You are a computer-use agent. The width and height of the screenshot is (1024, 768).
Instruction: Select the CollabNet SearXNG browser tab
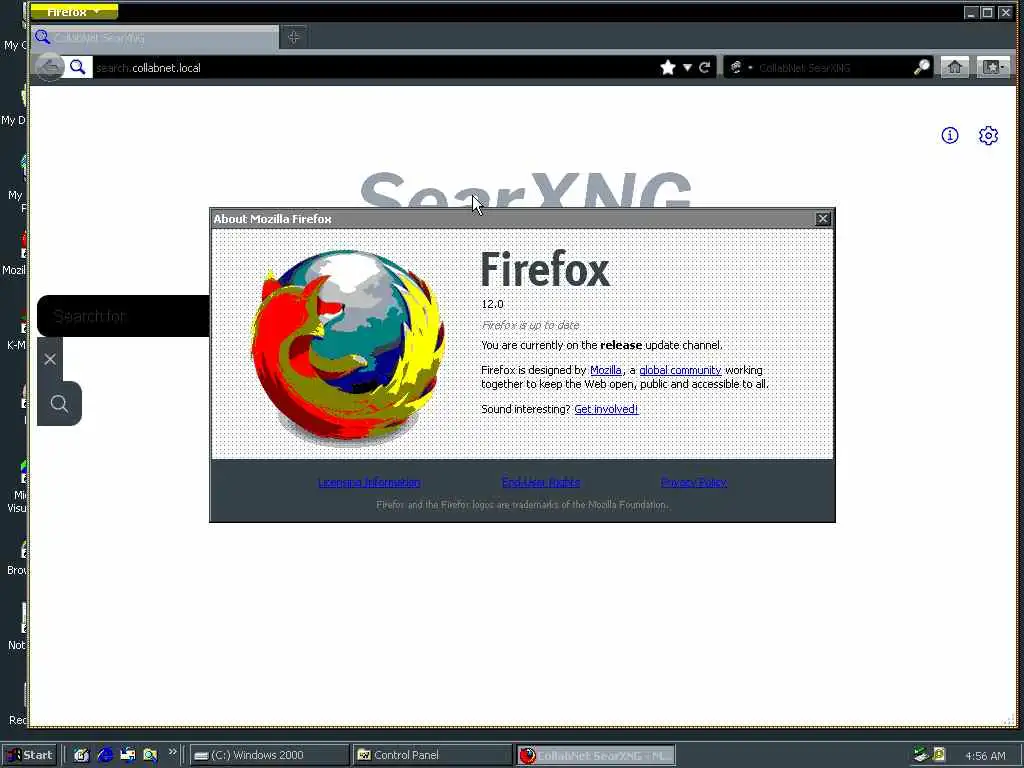coord(155,38)
